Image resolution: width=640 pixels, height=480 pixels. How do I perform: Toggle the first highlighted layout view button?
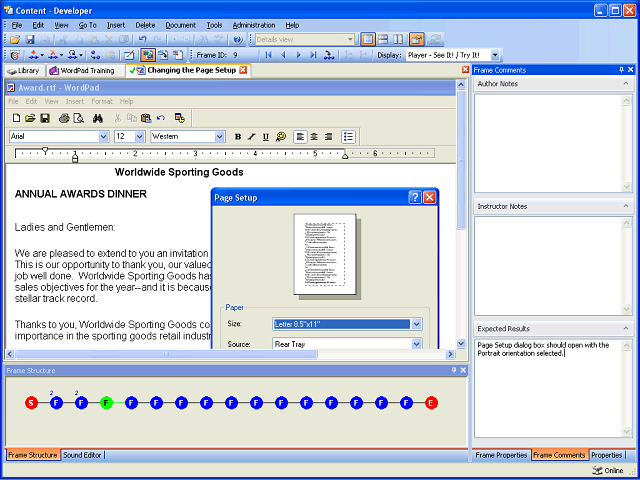click(x=368, y=40)
